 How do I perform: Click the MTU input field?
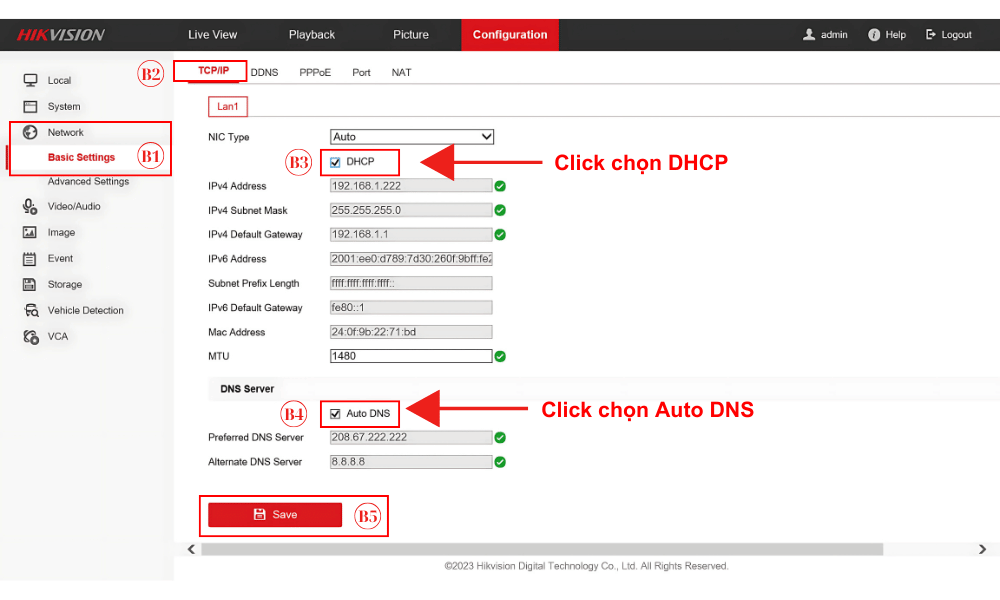tap(411, 356)
